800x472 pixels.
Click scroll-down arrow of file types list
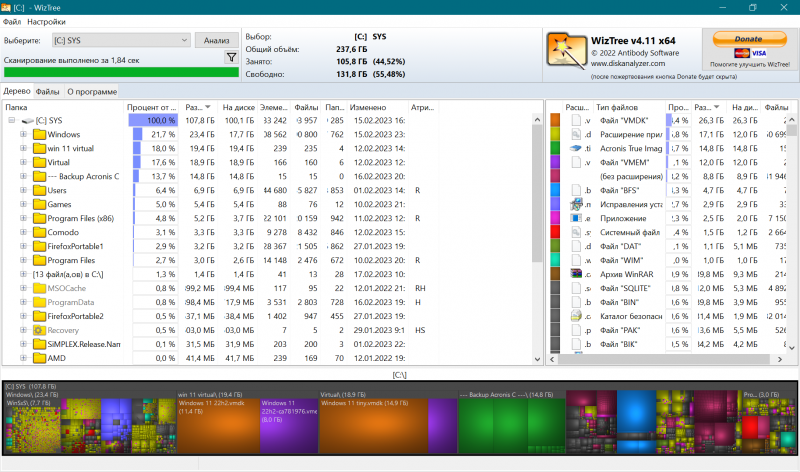[x=792, y=348]
